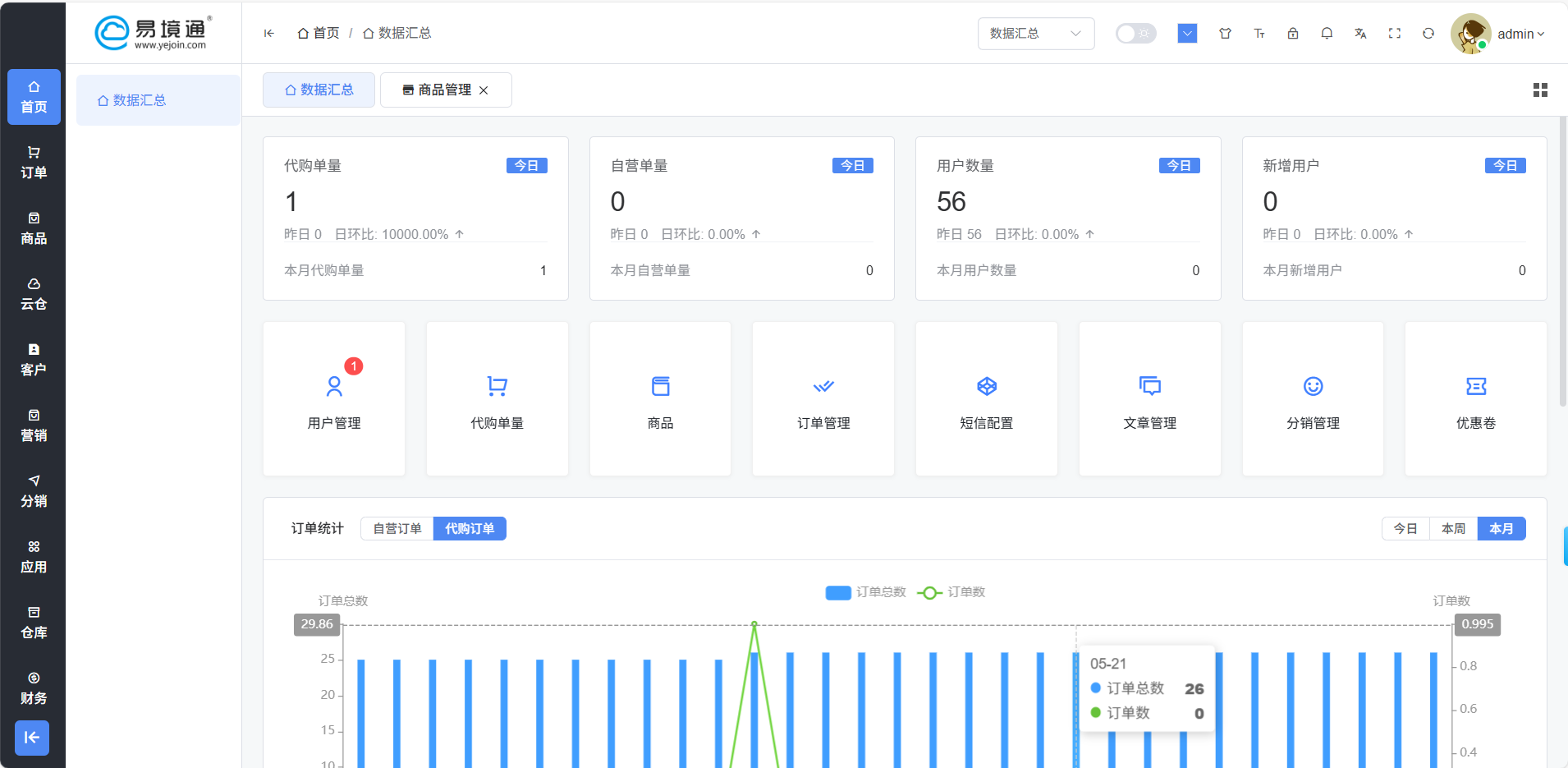Screen dimensions: 1568x768
Task: Click the language translate icon
Action: tap(1360, 34)
